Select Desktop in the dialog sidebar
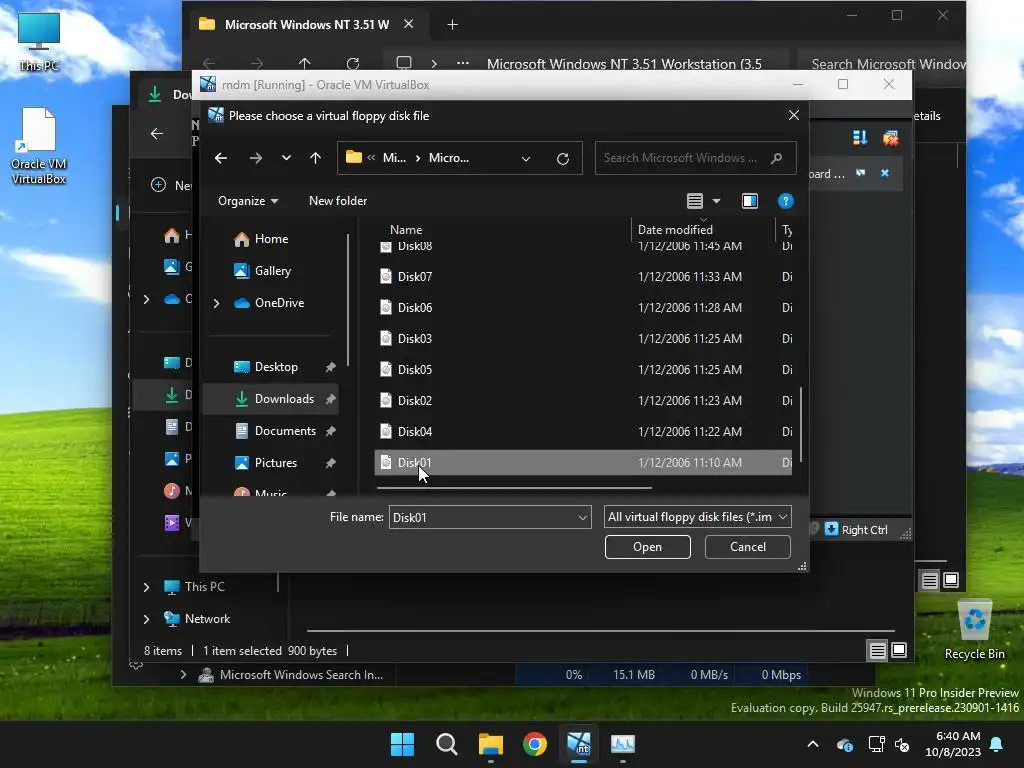Viewport: 1024px width, 768px height. (276, 367)
